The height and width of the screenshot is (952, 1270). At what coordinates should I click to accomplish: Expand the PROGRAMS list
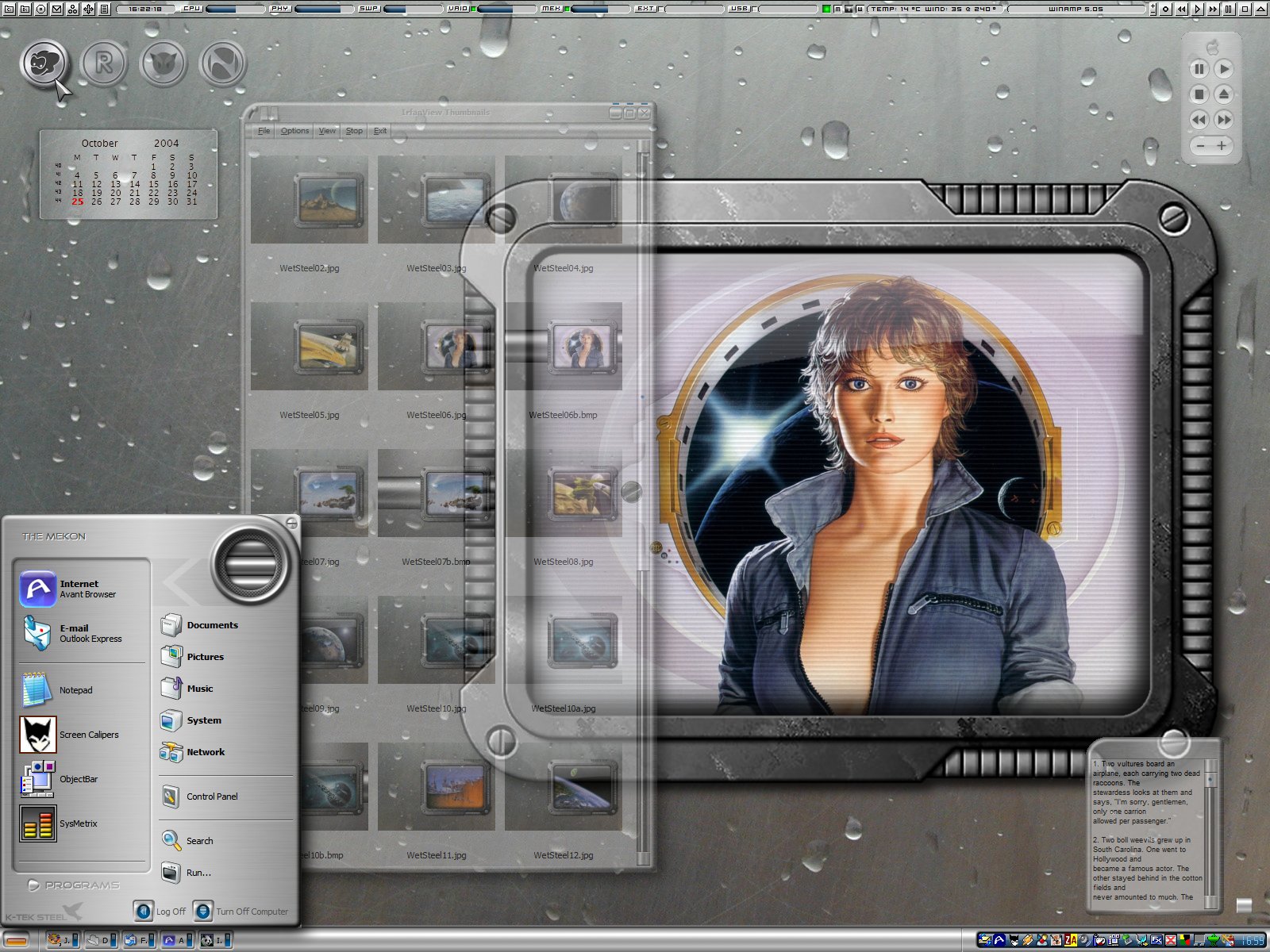coord(74,885)
